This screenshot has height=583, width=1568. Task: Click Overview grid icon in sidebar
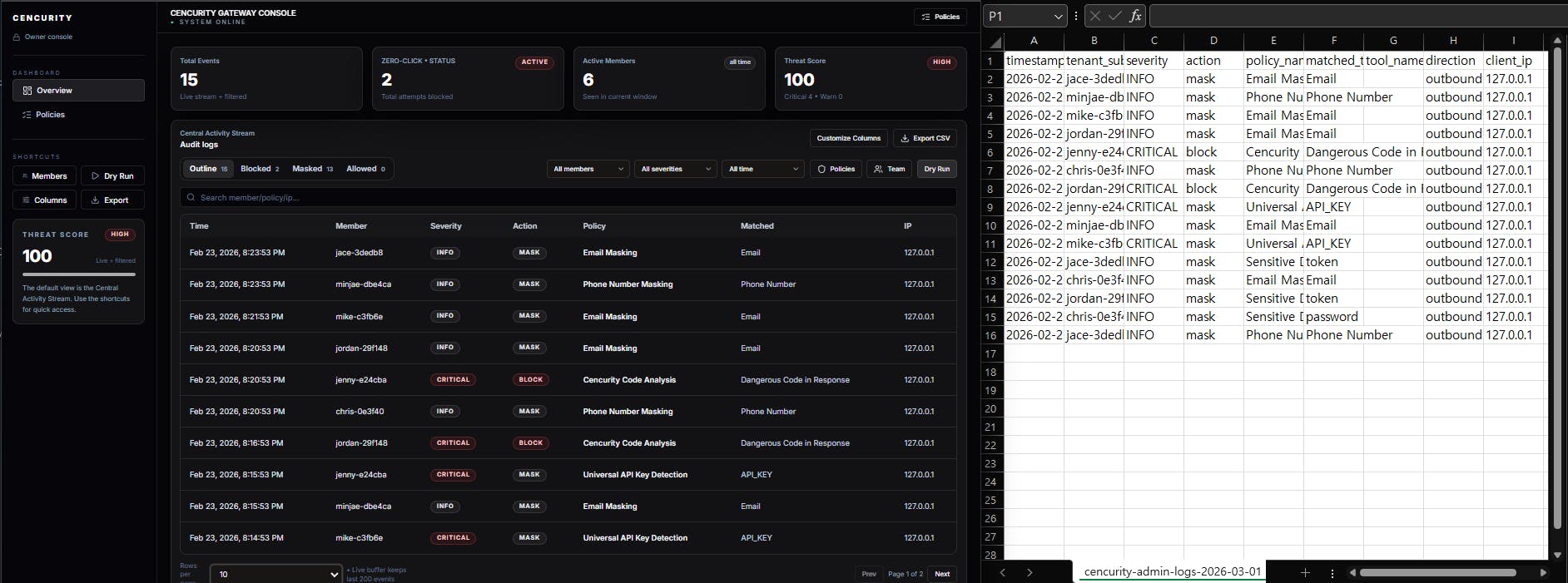coord(27,91)
